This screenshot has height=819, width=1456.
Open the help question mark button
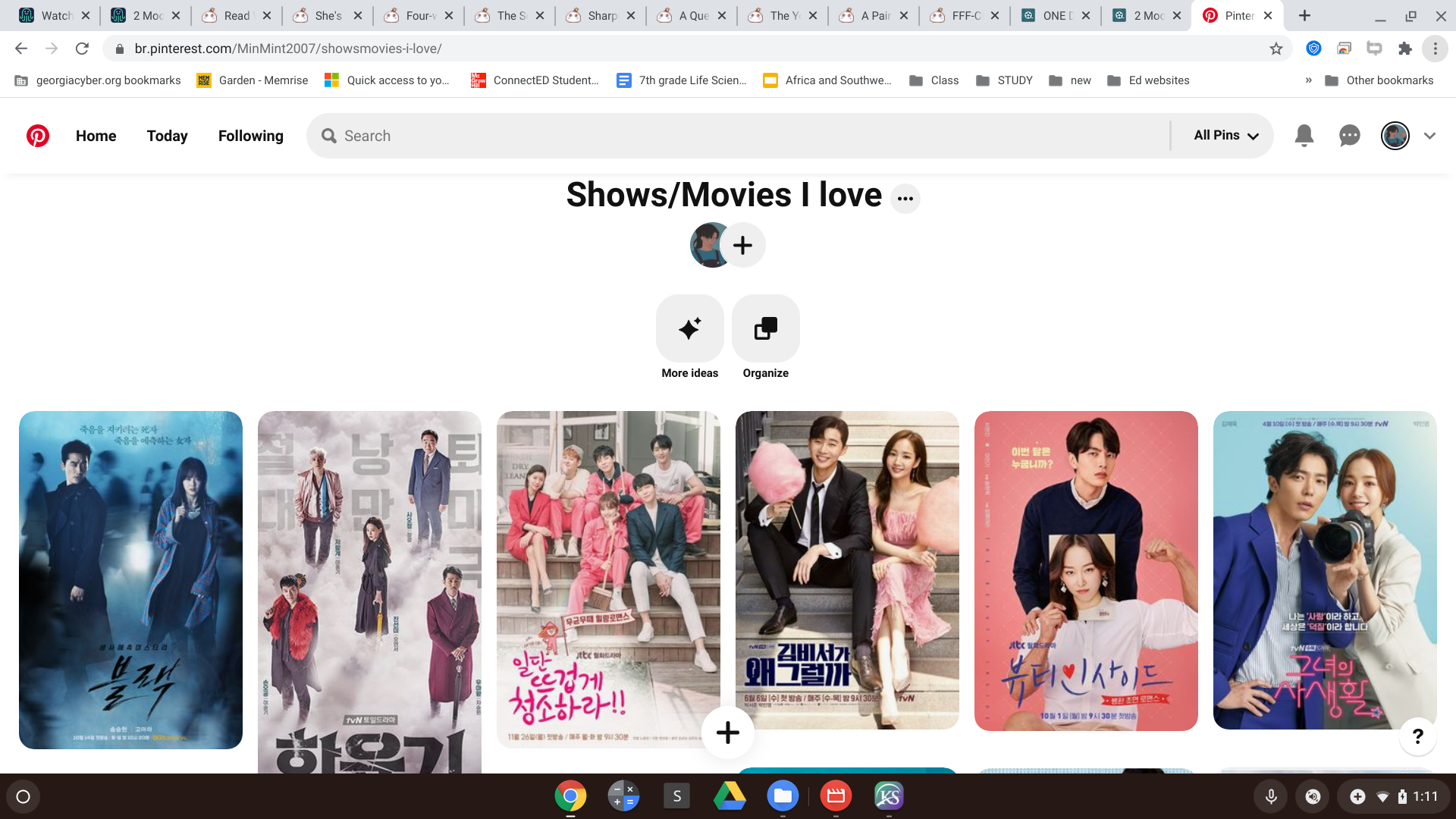click(x=1418, y=736)
